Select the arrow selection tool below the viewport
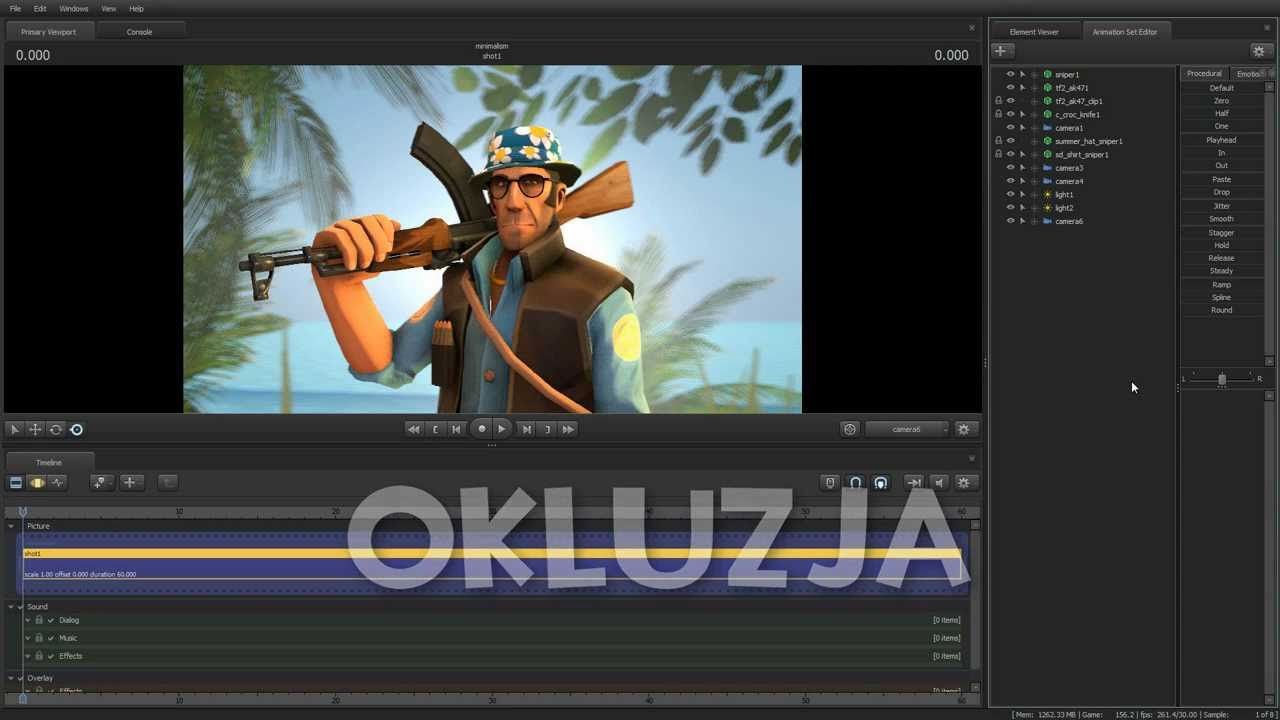Viewport: 1280px width, 720px height. click(14, 429)
